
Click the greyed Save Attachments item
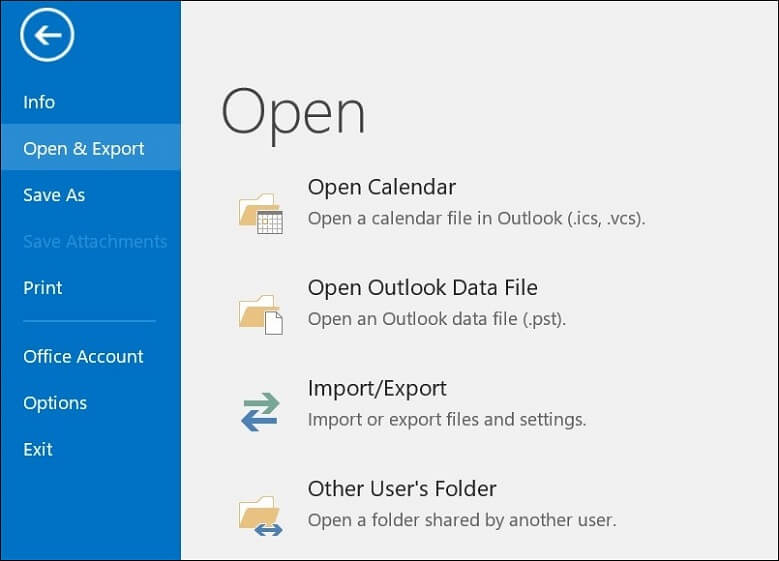[x=90, y=241]
